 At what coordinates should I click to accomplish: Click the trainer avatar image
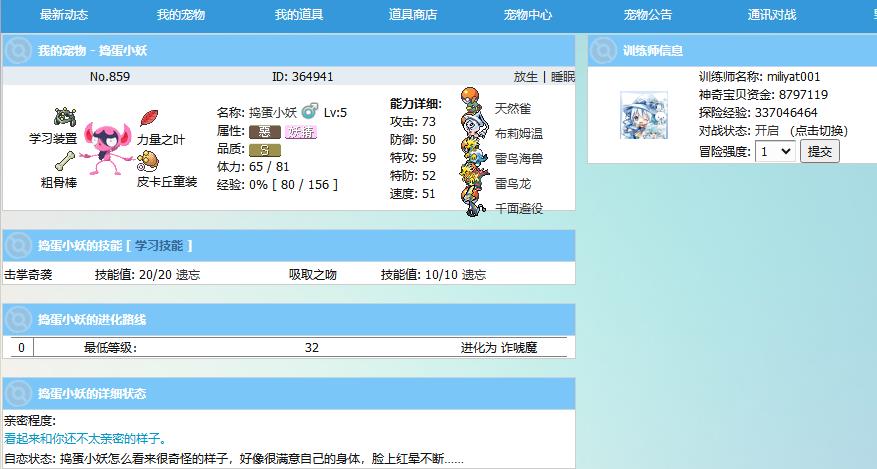point(644,115)
